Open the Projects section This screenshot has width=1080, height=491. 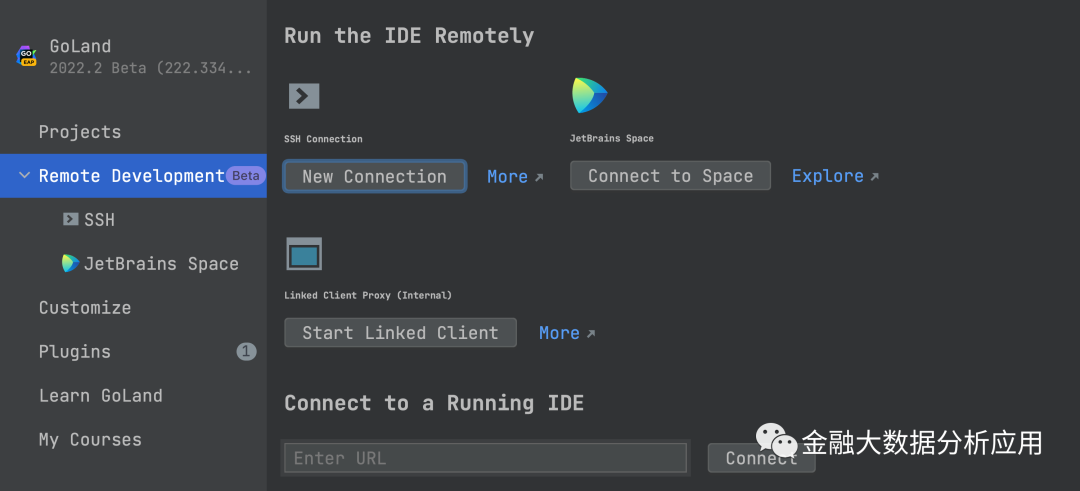click(80, 132)
